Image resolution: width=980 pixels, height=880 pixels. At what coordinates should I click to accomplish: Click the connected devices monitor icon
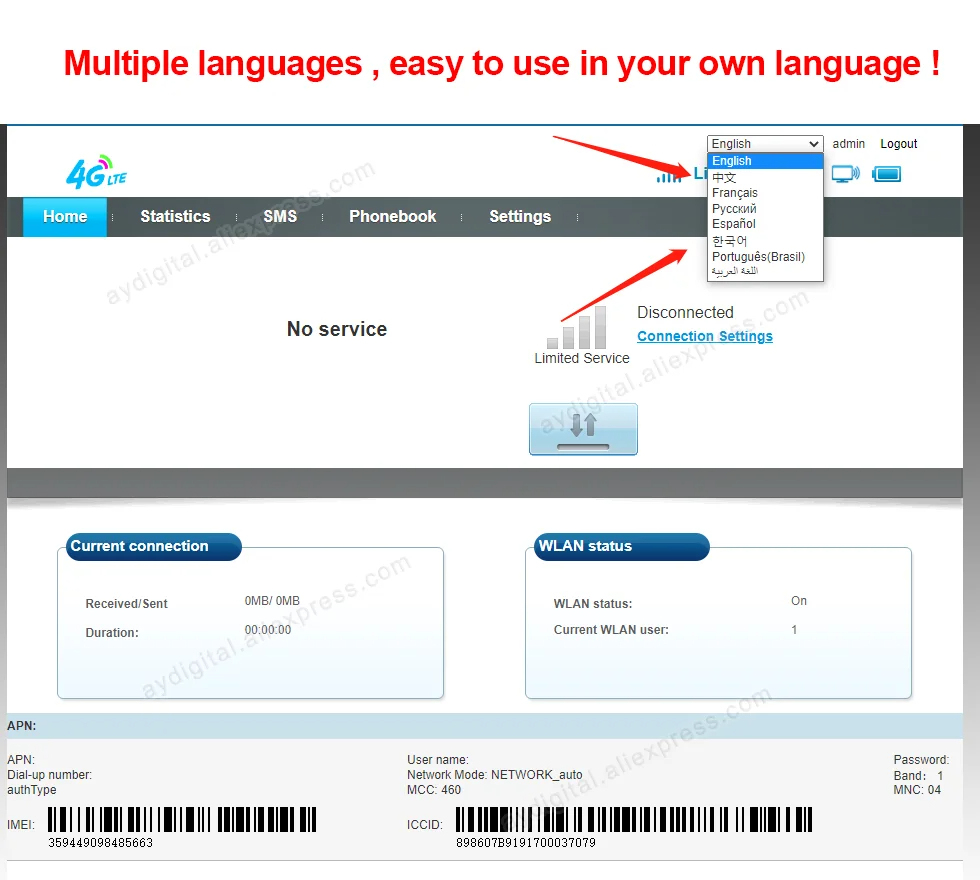[846, 174]
